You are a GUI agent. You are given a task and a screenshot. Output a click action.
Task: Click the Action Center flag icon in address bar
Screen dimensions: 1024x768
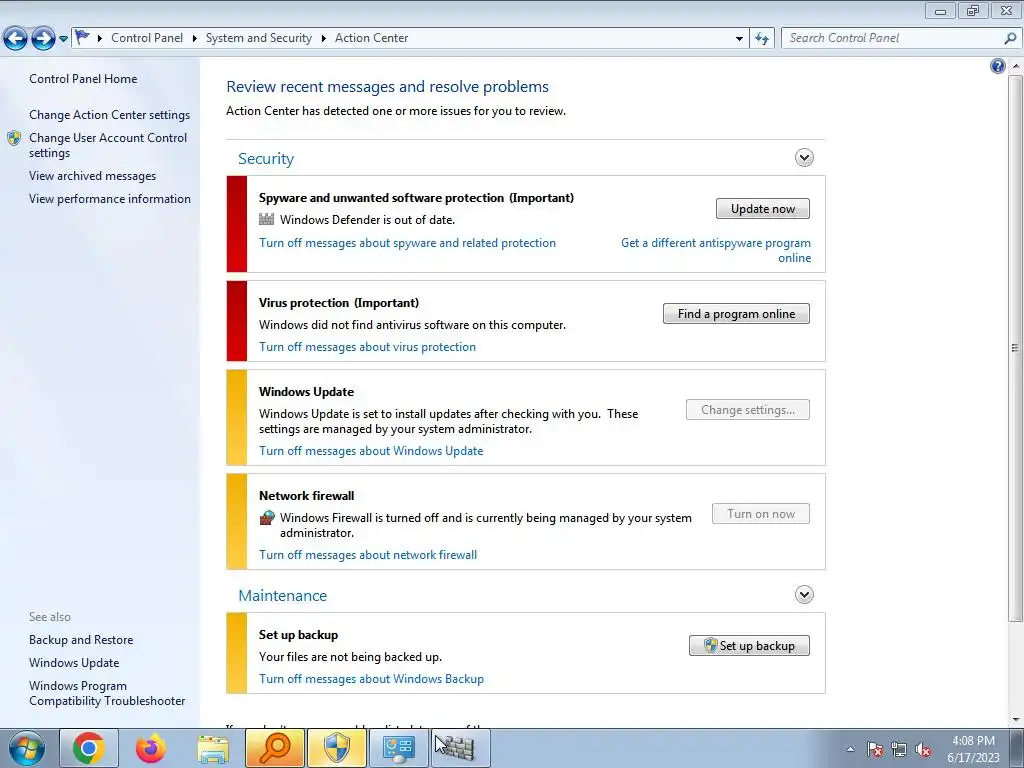(x=82, y=37)
